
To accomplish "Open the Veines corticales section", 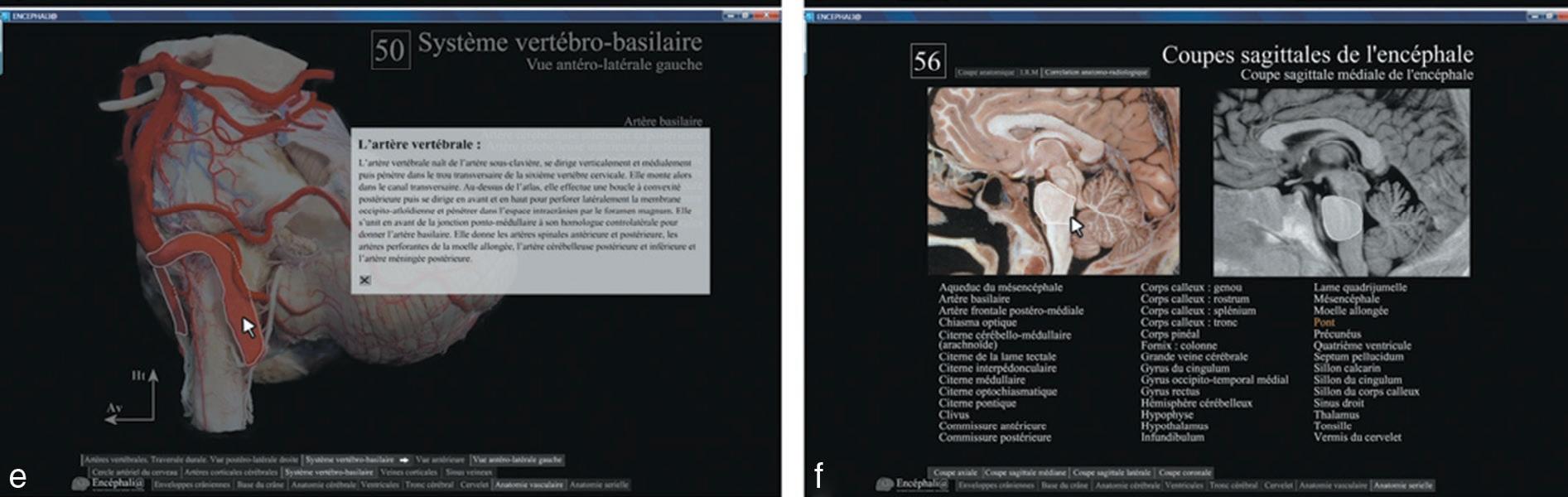I will 408,472.
